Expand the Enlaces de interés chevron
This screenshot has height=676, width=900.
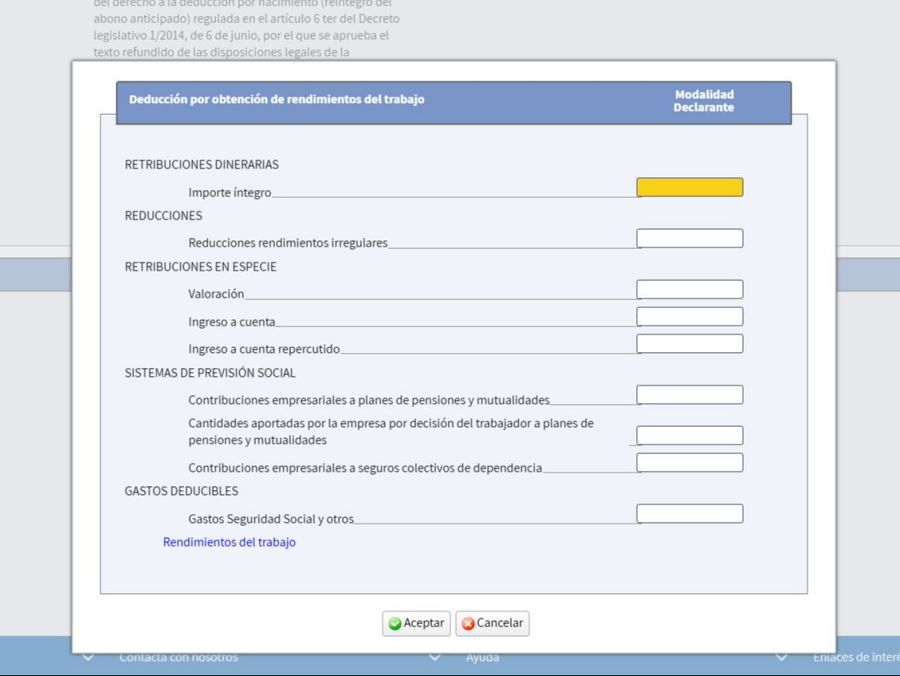point(781,657)
